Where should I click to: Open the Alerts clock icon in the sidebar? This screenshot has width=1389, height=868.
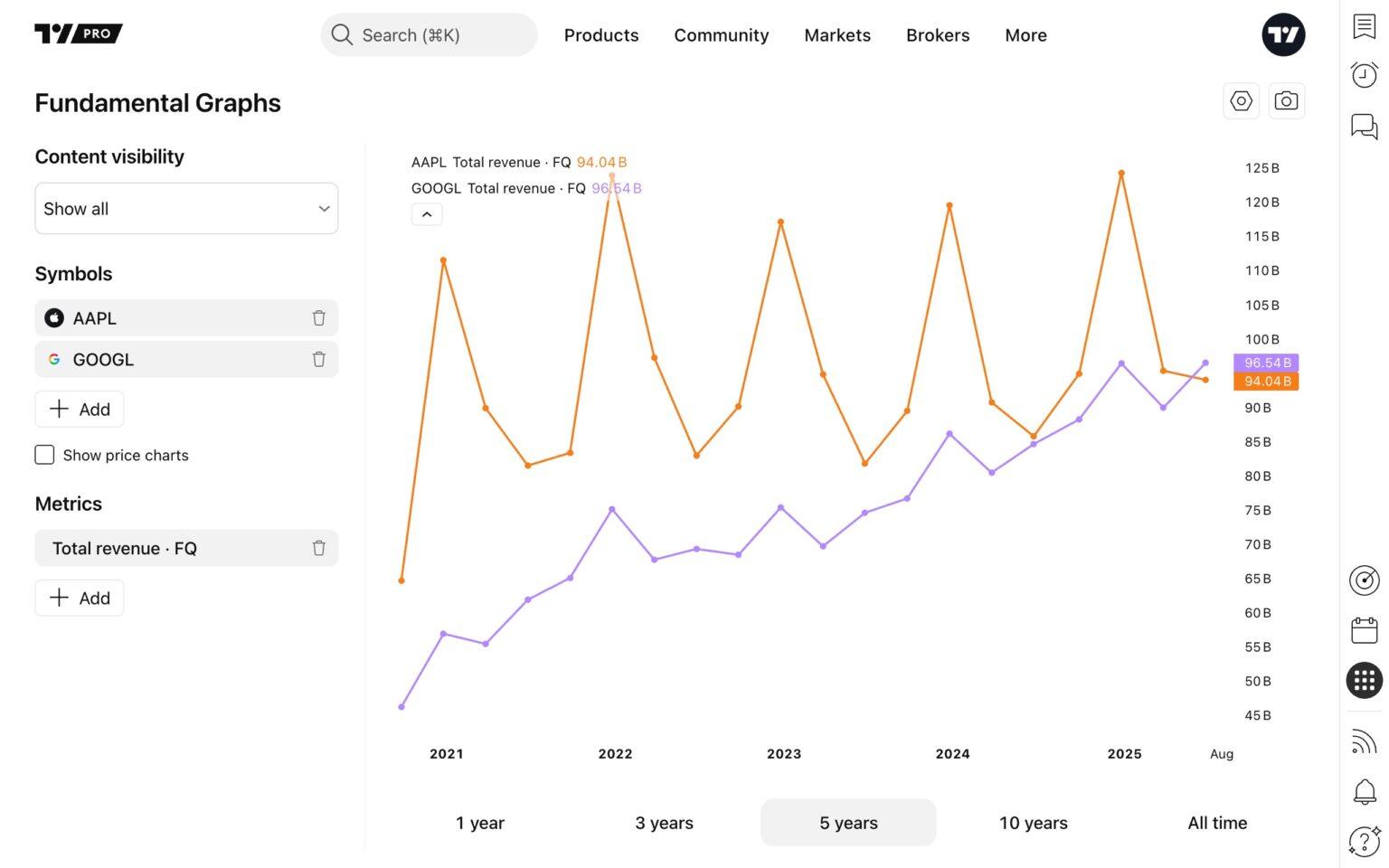click(1365, 75)
